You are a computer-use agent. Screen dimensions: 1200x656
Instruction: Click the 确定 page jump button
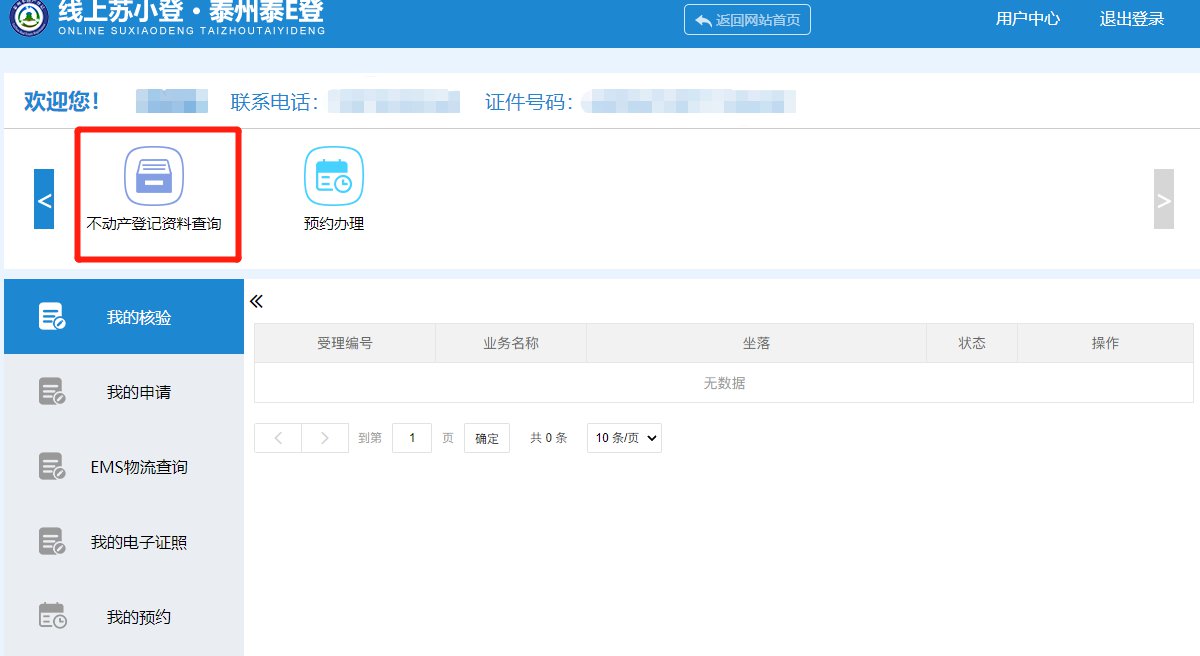487,438
